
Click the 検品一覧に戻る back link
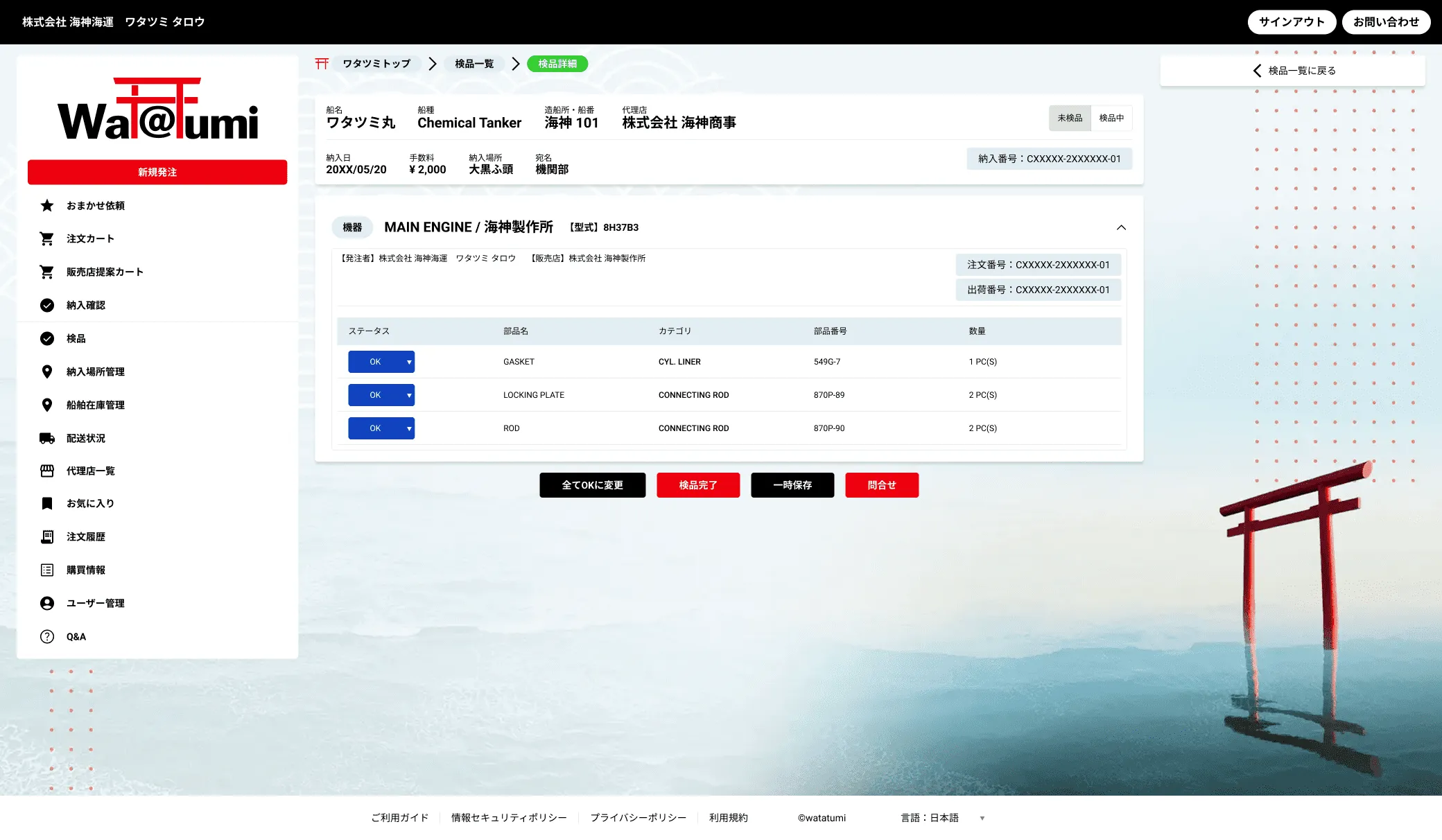click(x=1293, y=71)
